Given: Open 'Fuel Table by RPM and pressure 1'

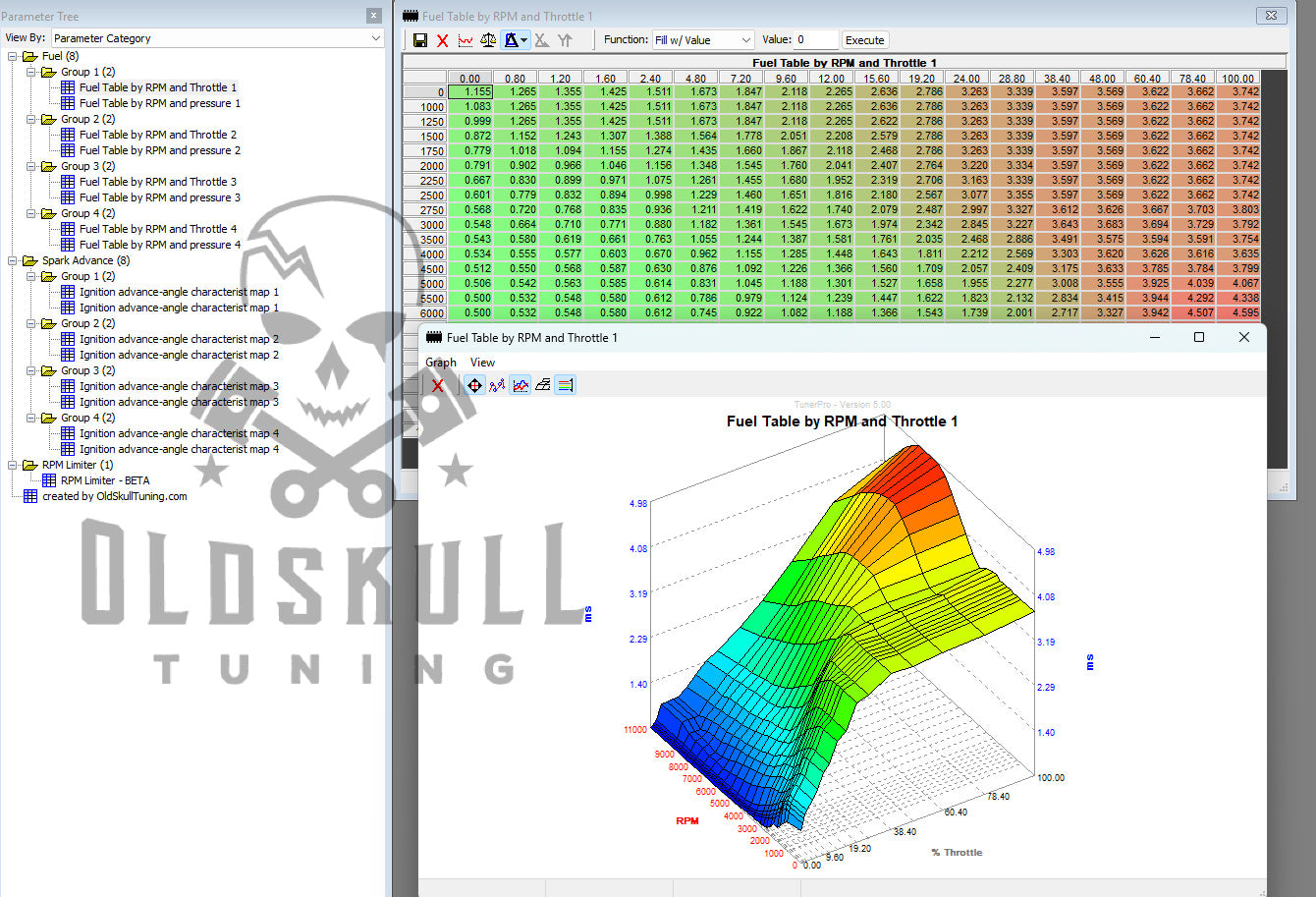Looking at the screenshot, I should (159, 103).
